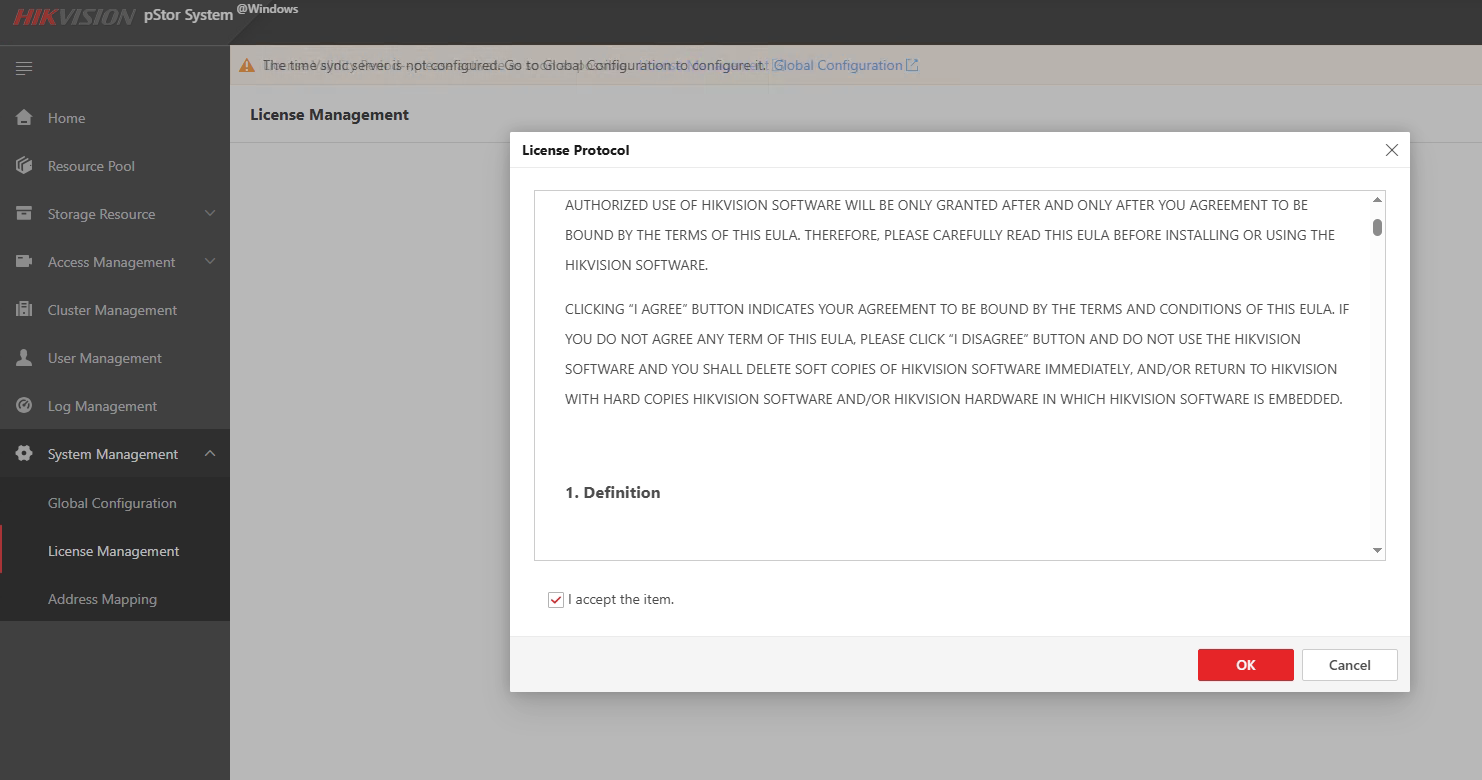Click the Home icon in sidebar

tap(24, 118)
